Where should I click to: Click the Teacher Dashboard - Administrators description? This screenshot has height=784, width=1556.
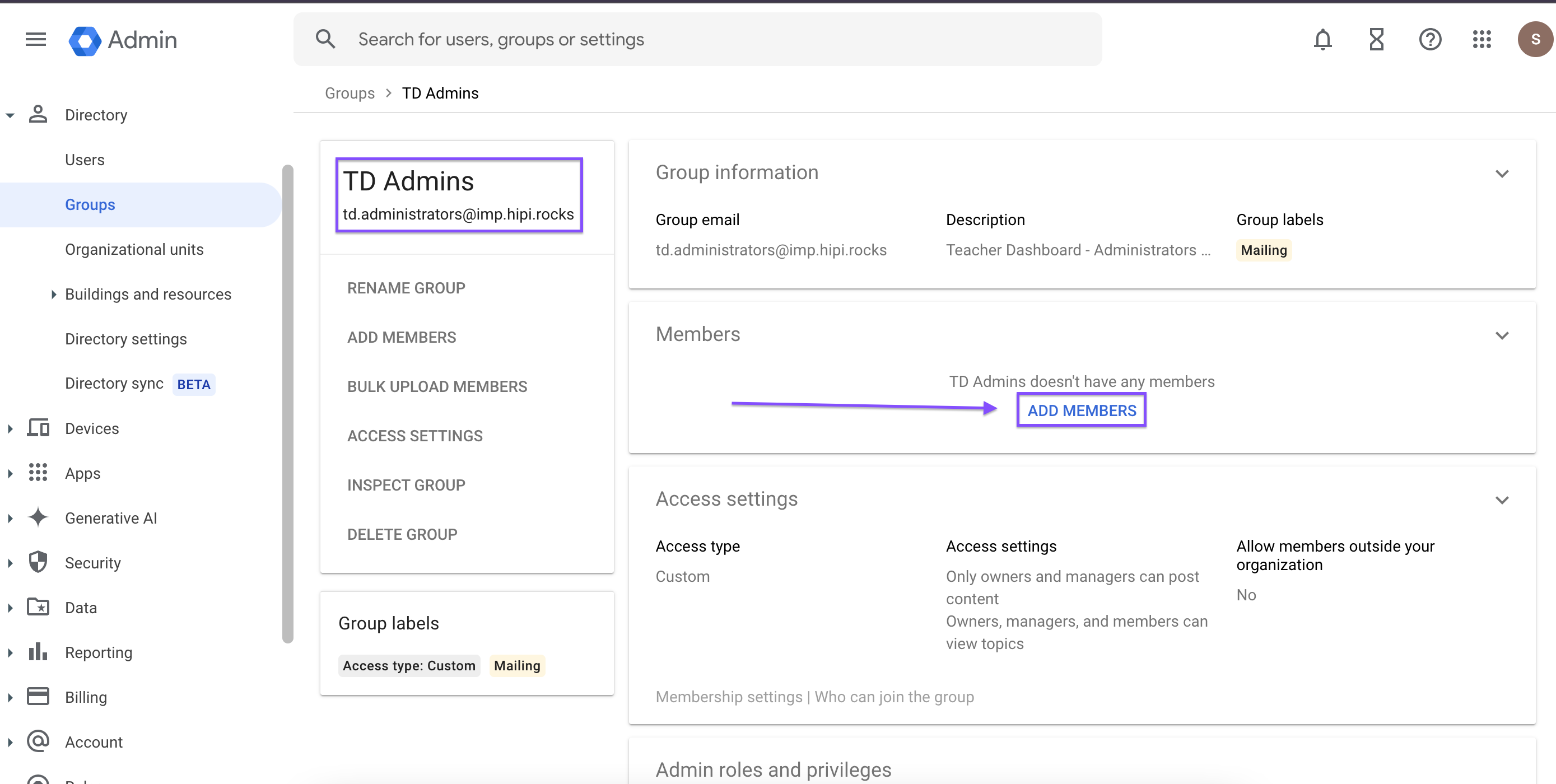pos(1078,249)
